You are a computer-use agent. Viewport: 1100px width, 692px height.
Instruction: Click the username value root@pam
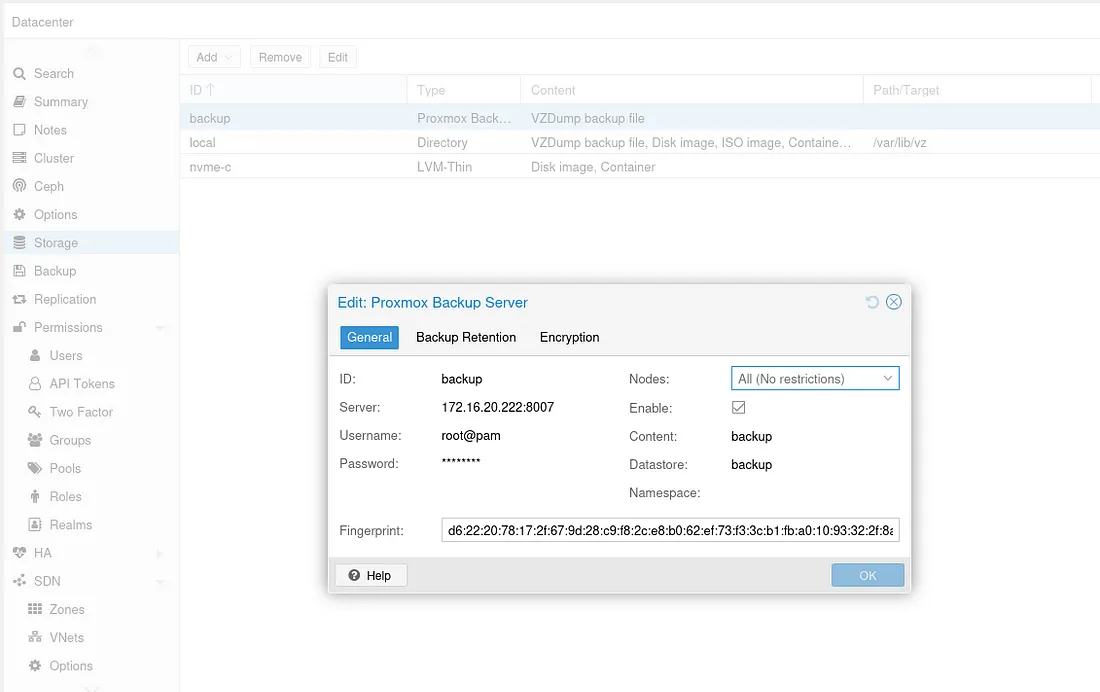[x=471, y=435]
